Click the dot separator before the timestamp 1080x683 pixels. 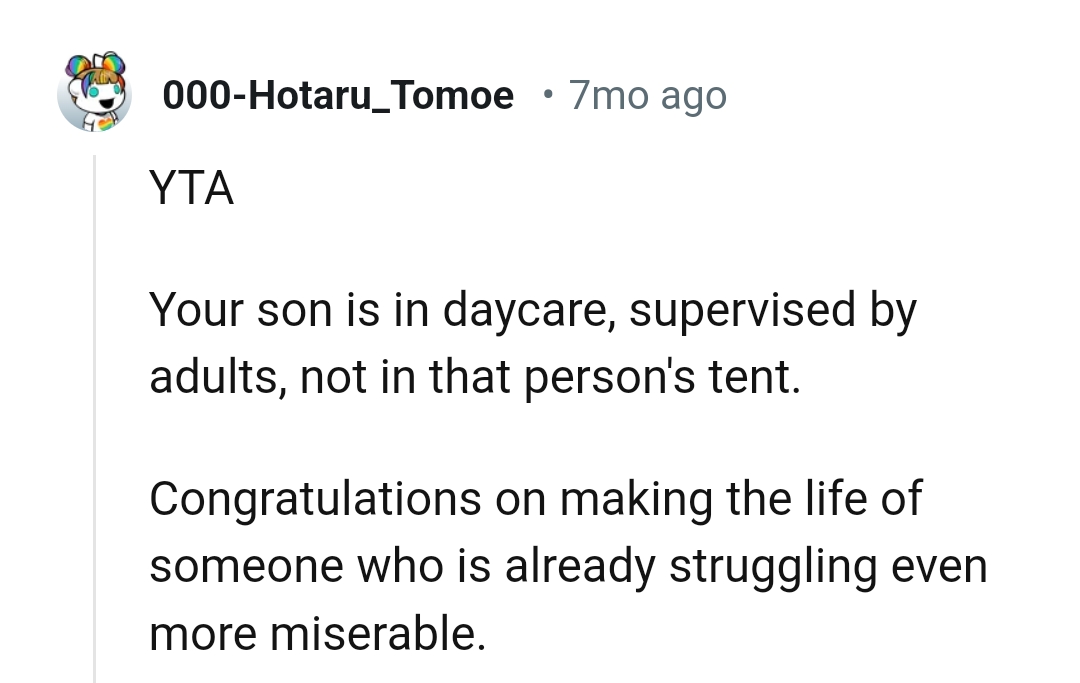coord(545,95)
